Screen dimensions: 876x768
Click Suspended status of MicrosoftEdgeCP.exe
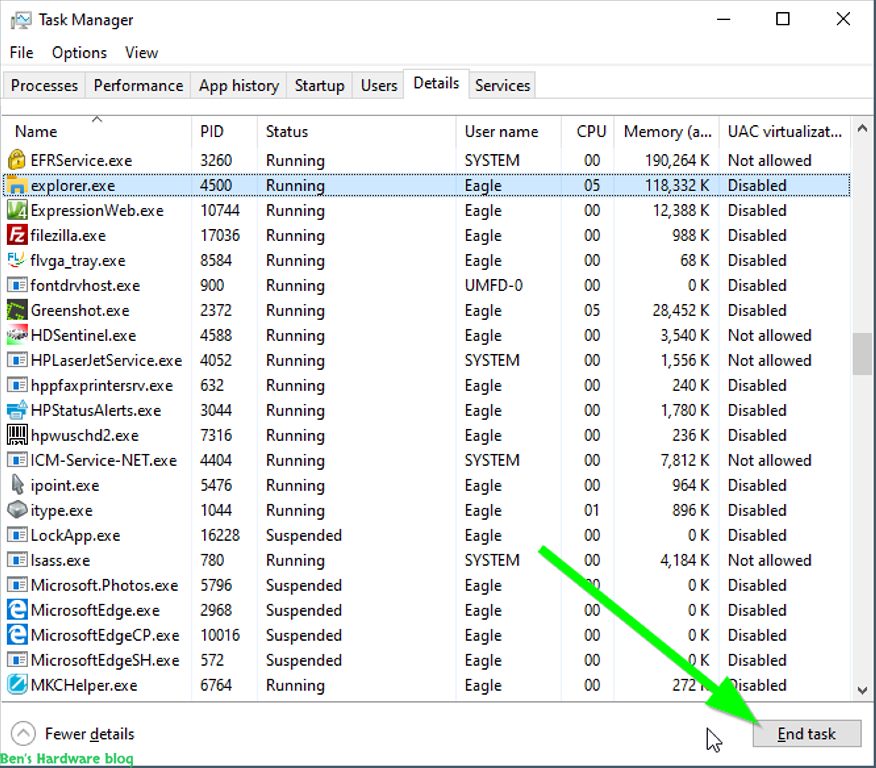click(303, 635)
